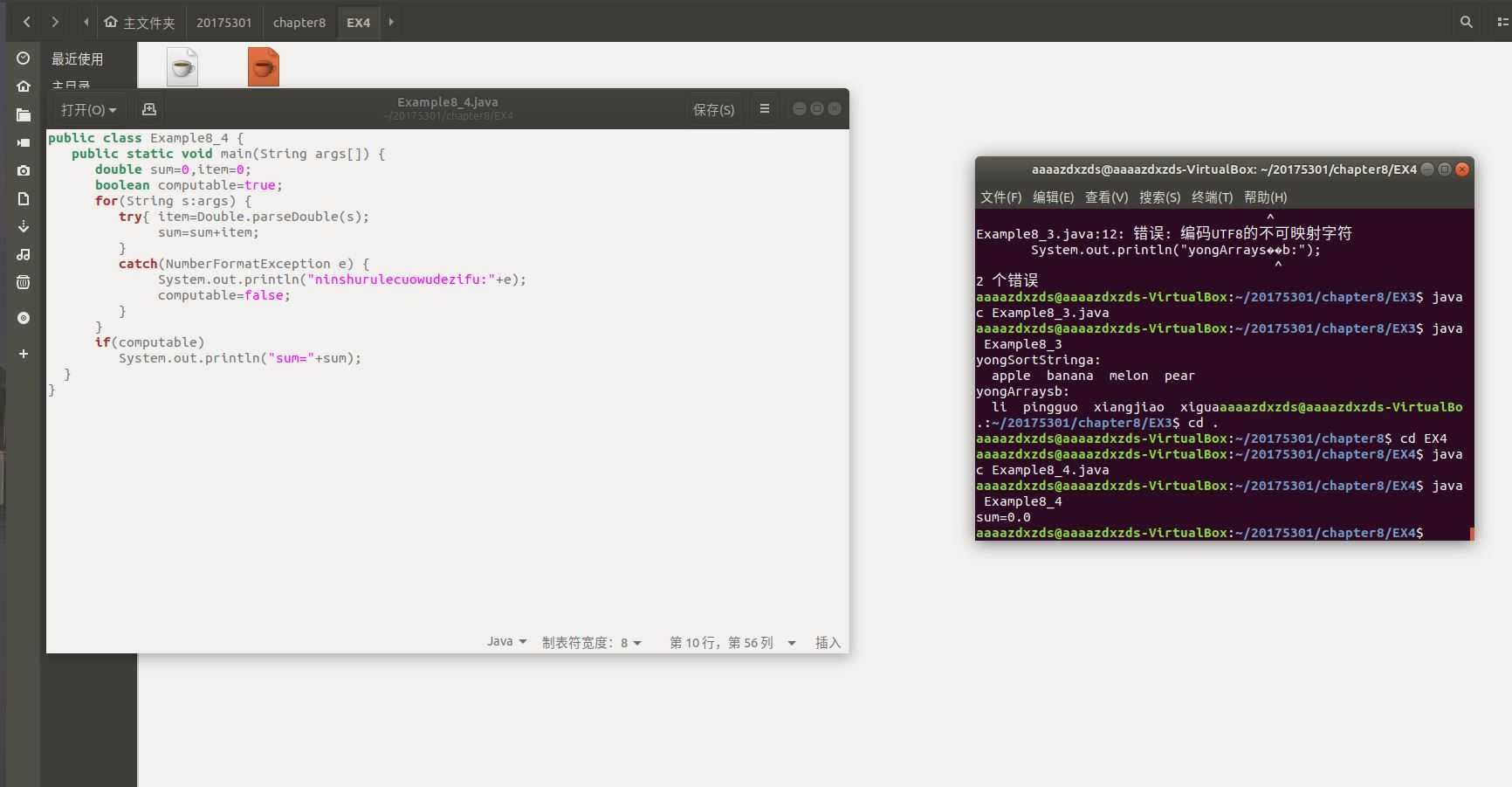
Task: Click the terminal scrollbar handle
Action: 1472,534
